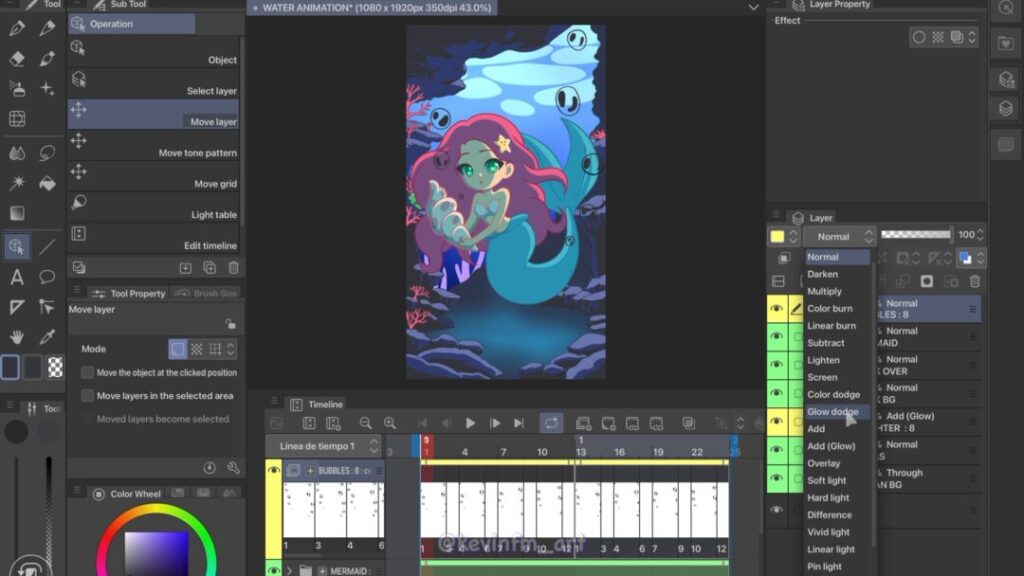
Task: Open the document tab list chevron
Action: pyautogui.click(x=754, y=8)
